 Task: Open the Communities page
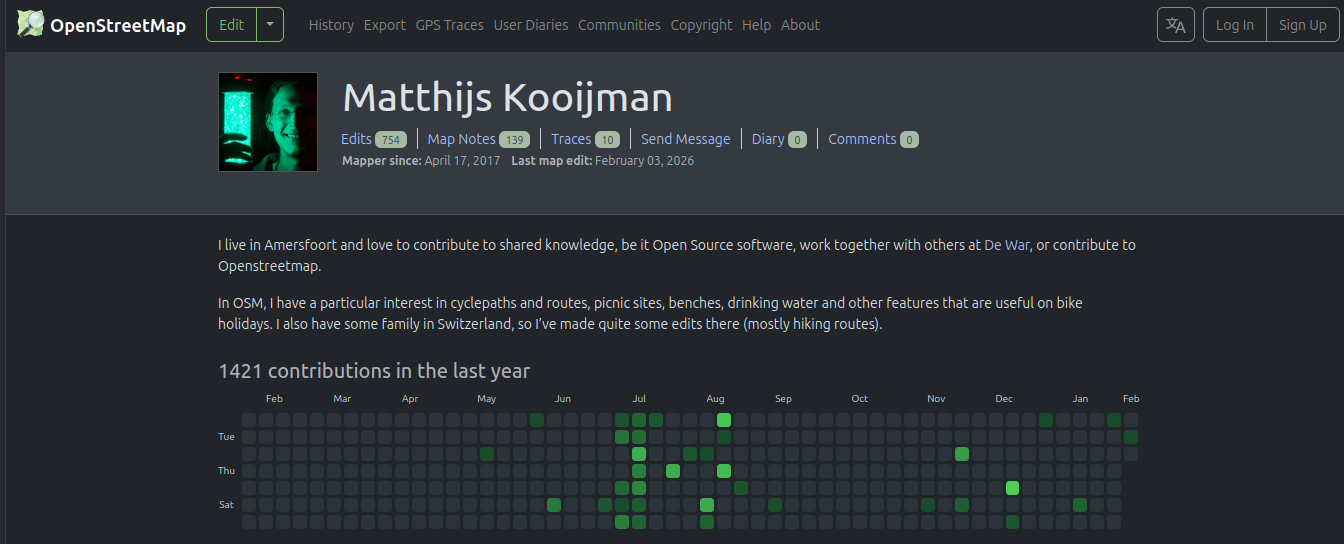point(619,25)
